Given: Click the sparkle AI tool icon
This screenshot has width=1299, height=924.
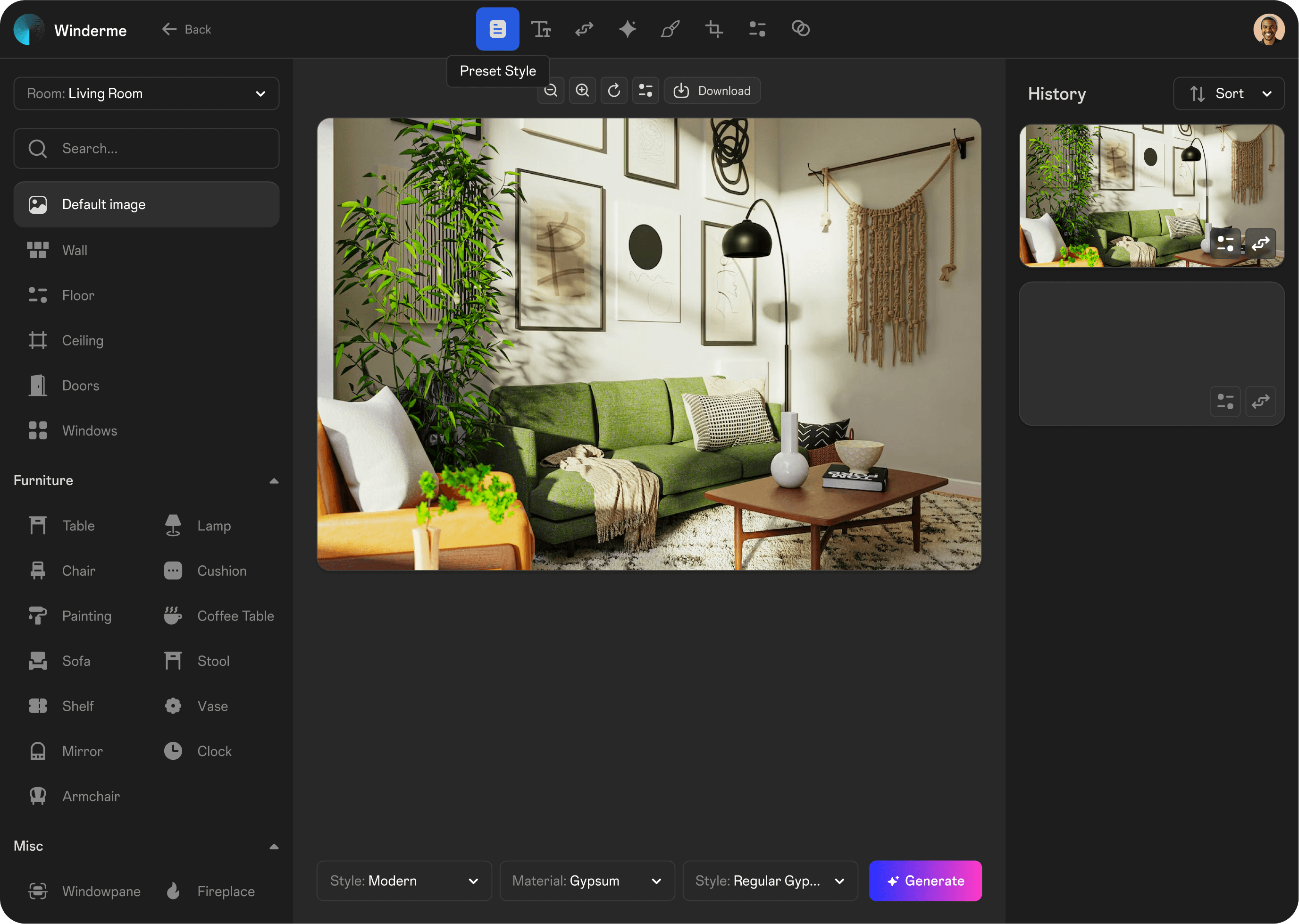Looking at the screenshot, I should pyautogui.click(x=627, y=28).
